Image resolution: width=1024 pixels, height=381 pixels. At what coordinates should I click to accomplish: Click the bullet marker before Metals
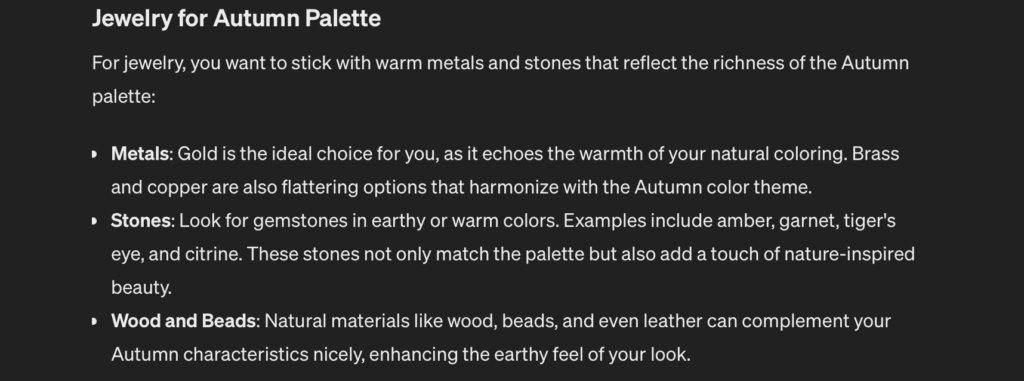point(95,154)
